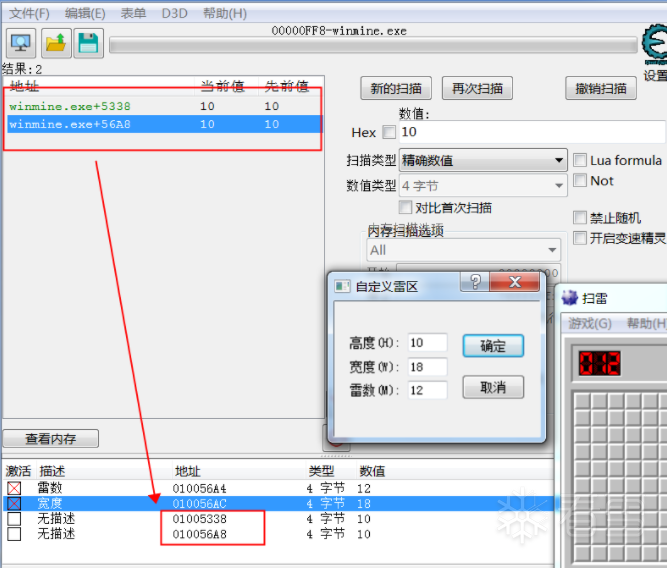Click the 宽度(W) input field
Screen dimensions: 667x568
tap(428, 366)
